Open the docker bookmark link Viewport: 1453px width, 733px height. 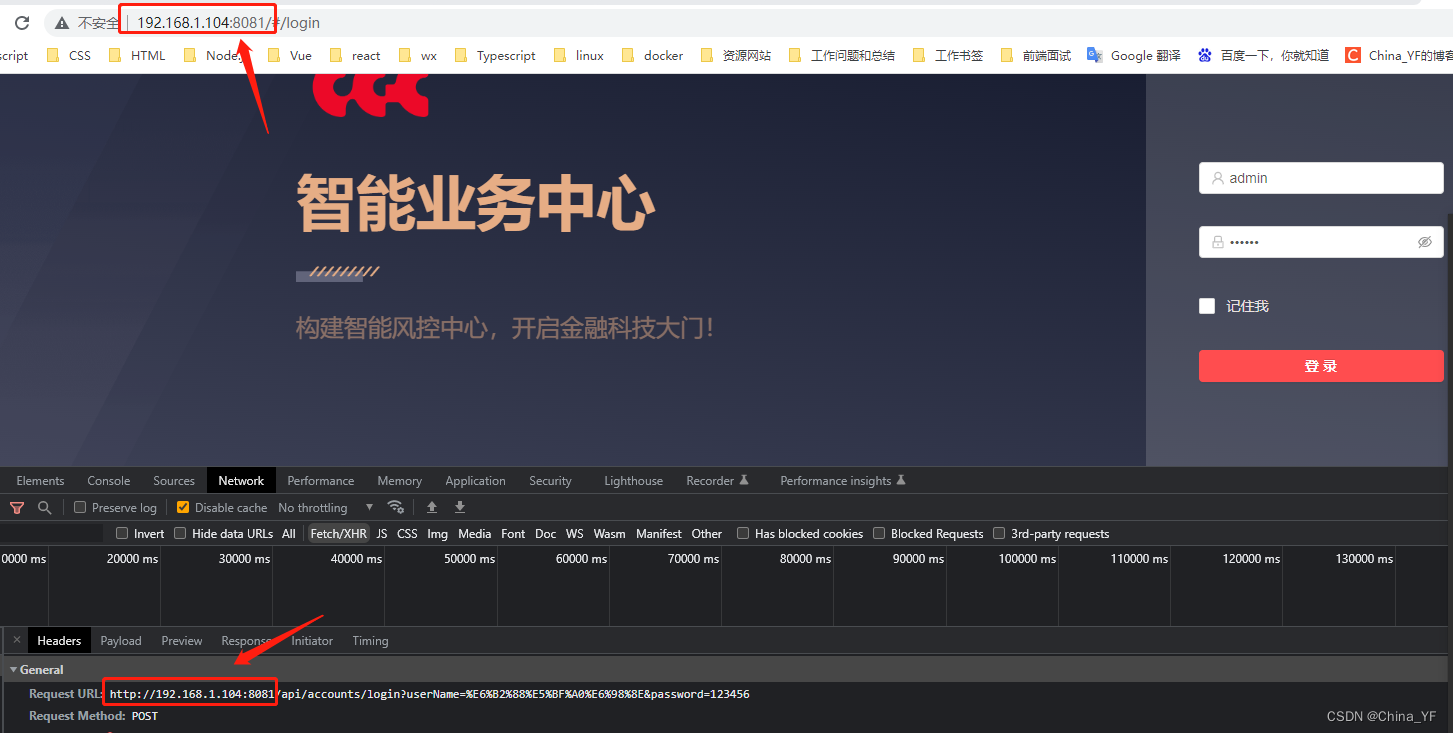662,55
